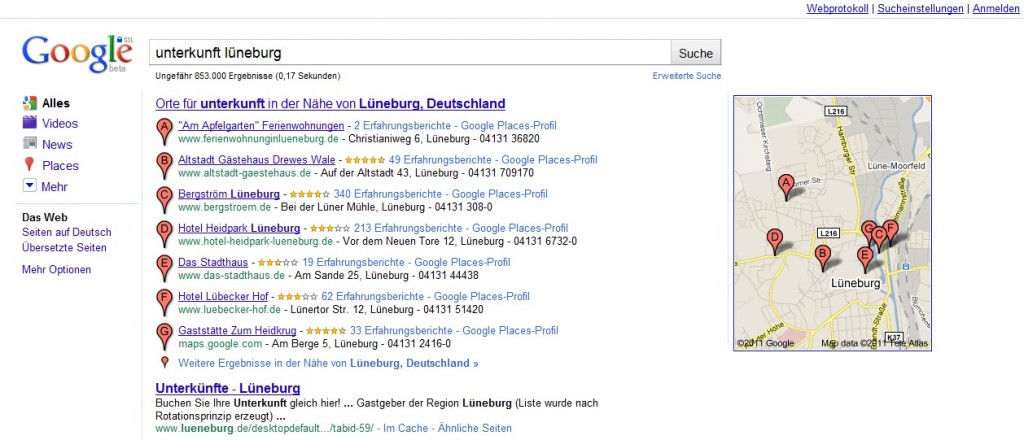The image size is (1024, 440).
Task: Open 213 Erfahrungsberichte for Hotel Heidpark
Action: pos(408,228)
